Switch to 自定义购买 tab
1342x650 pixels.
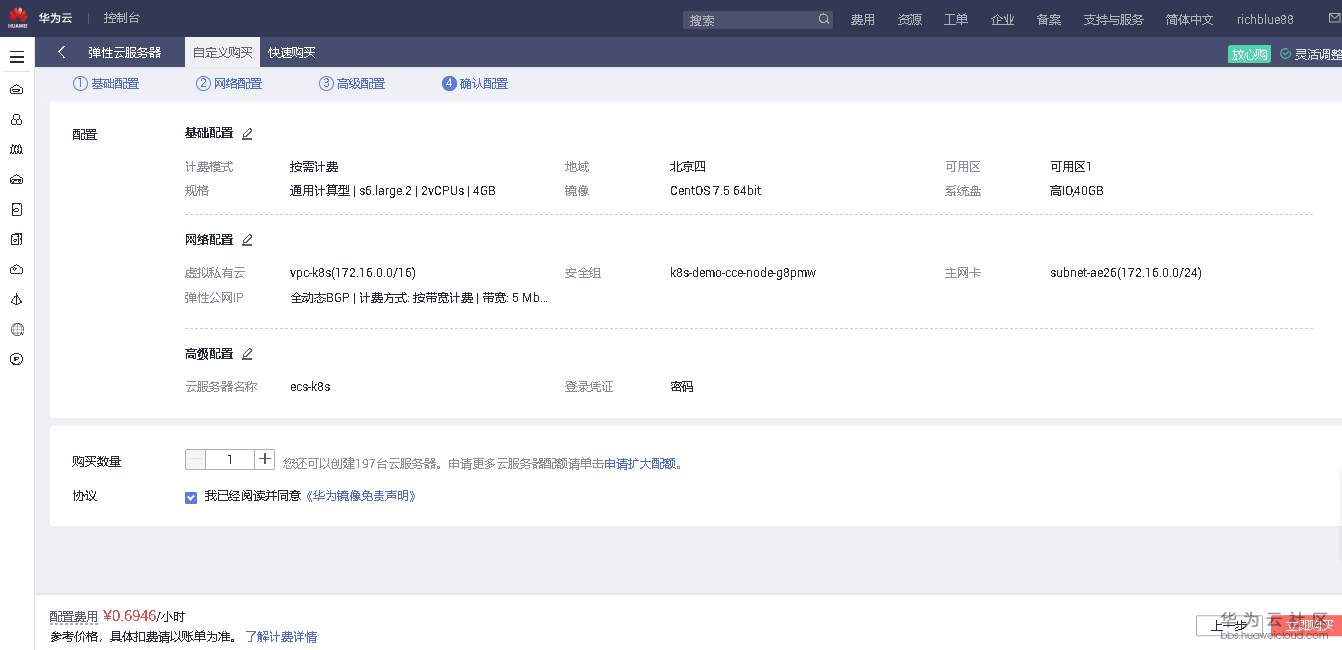222,52
